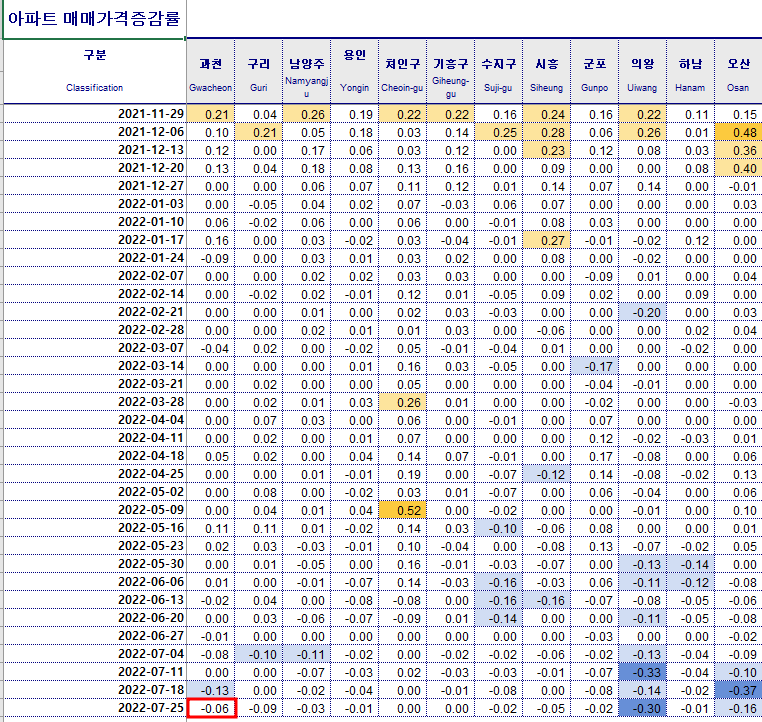The height and width of the screenshot is (722, 762).
Task: Click the date cell 2022-07-04
Action: coord(94,653)
